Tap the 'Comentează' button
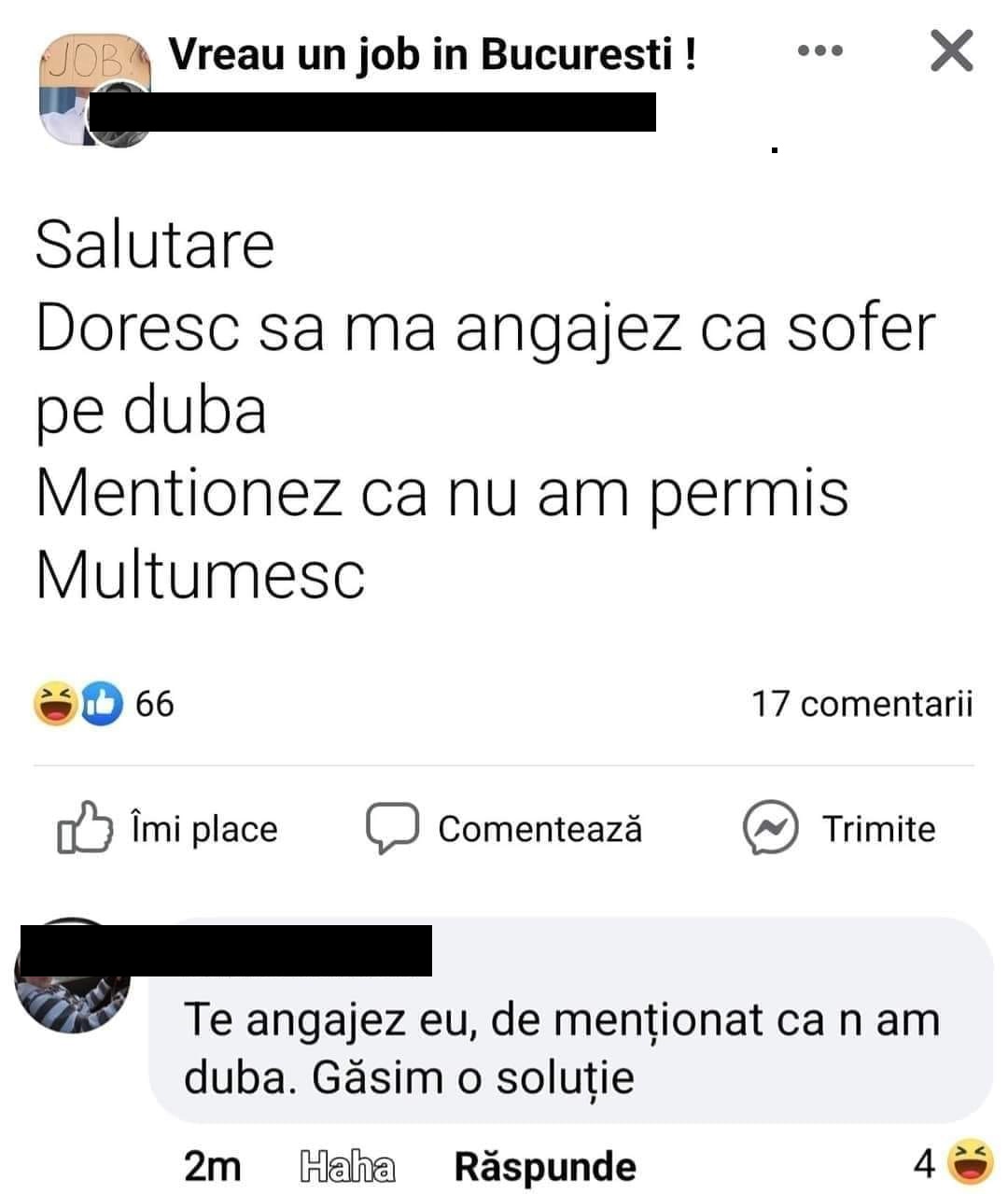Image resolution: width=1008 pixels, height=1194 pixels. 504,828
